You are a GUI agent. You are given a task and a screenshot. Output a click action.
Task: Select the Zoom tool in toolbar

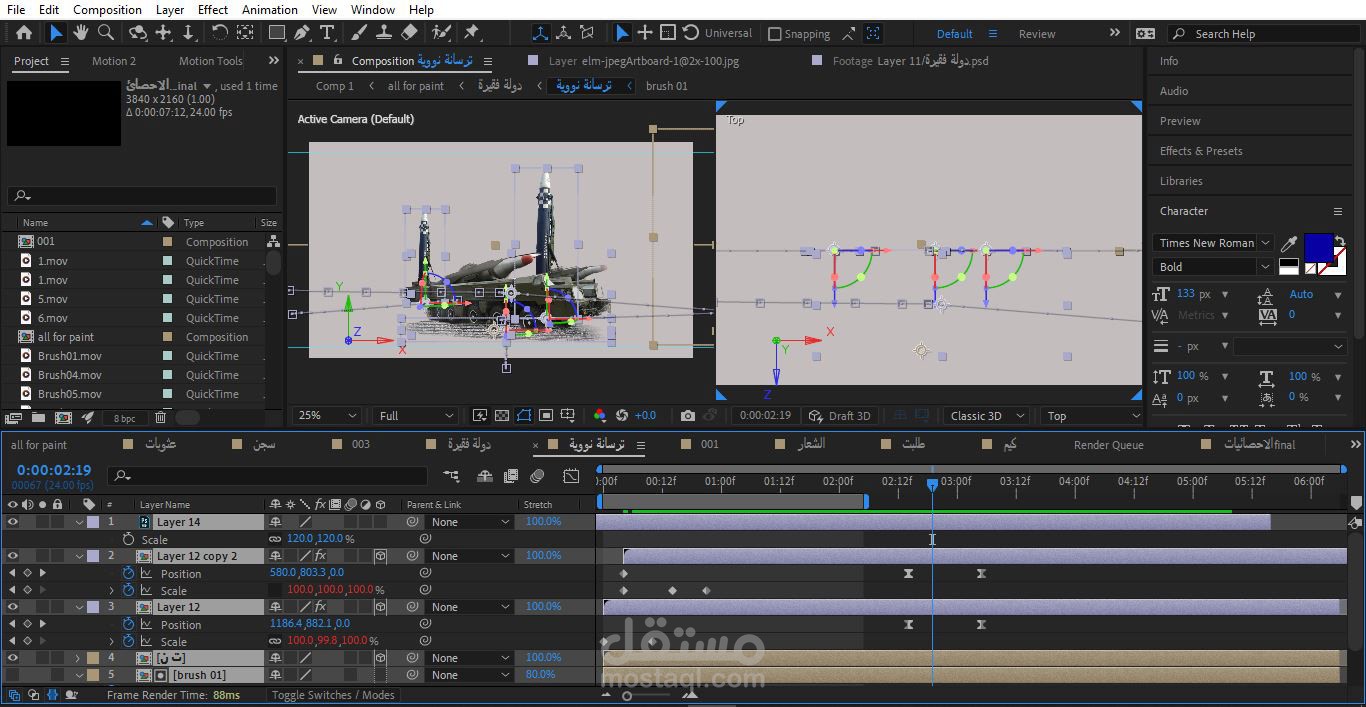pyautogui.click(x=106, y=33)
